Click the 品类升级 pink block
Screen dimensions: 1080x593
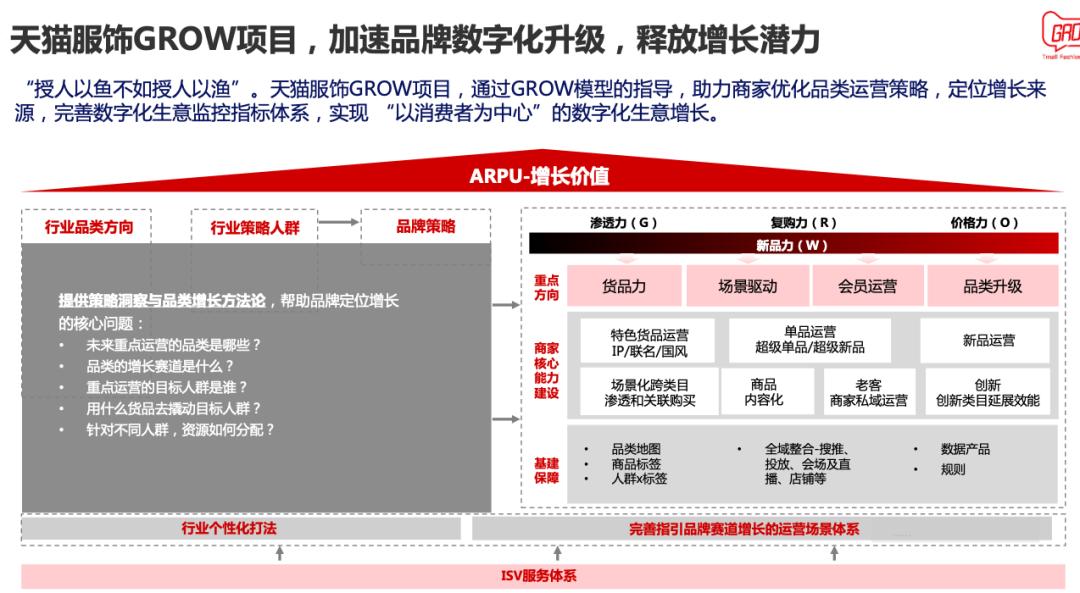coord(993,286)
